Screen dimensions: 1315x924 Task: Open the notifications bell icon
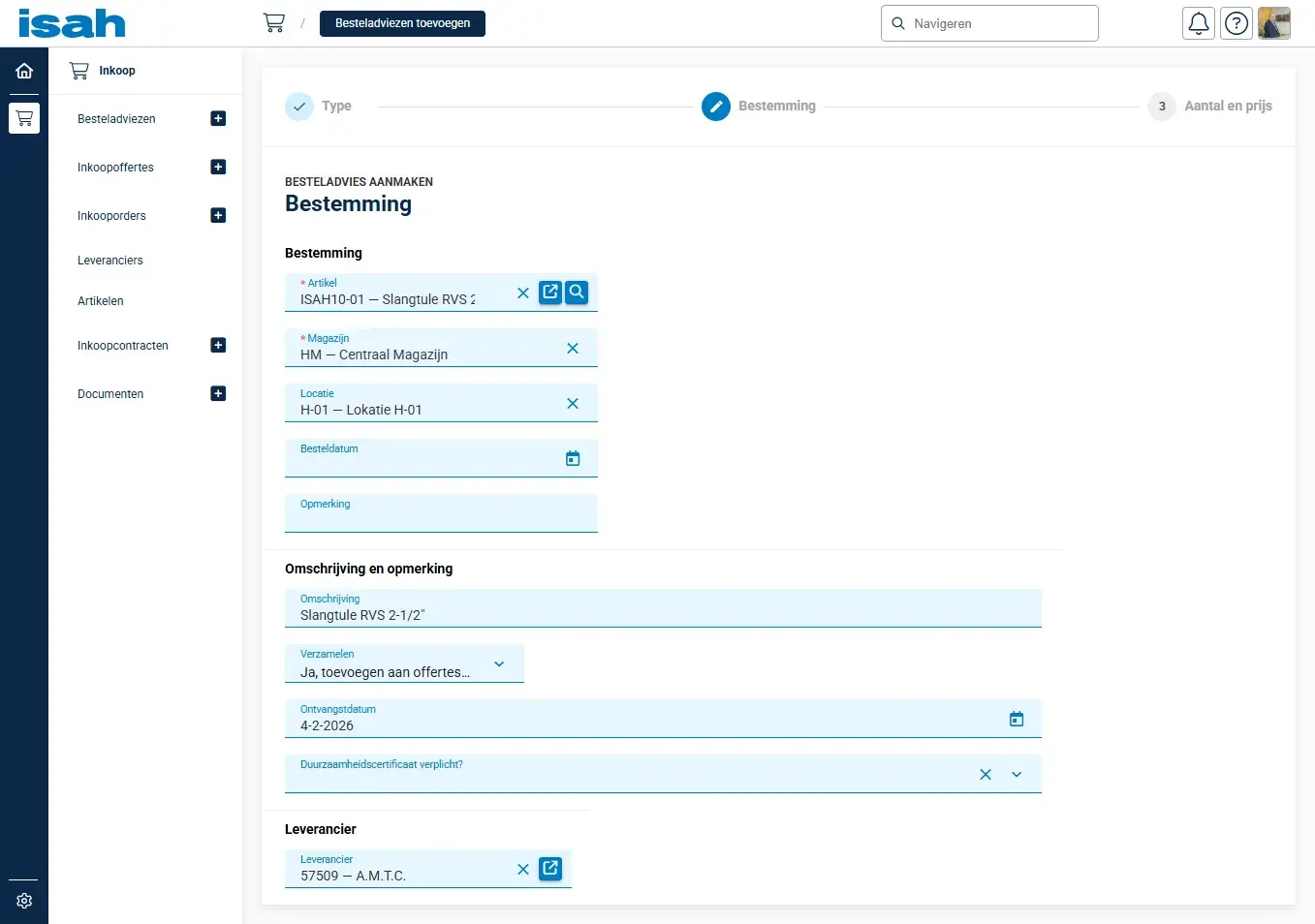(x=1199, y=23)
